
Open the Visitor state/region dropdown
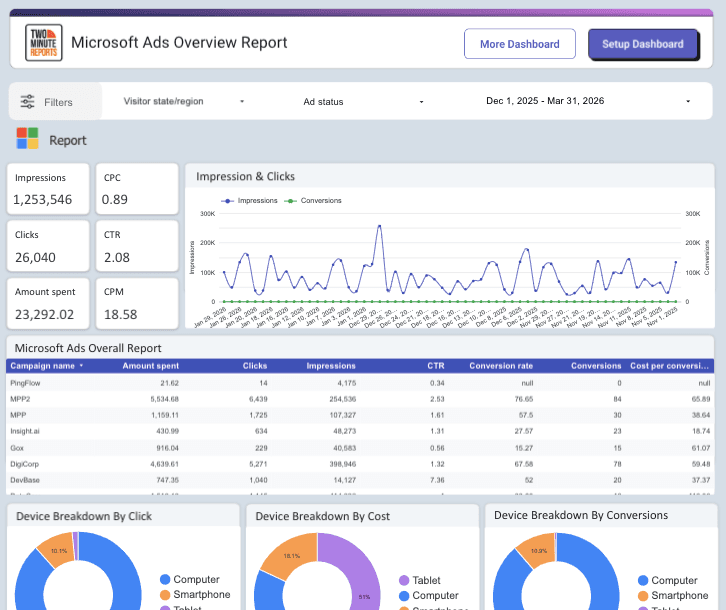pos(183,101)
